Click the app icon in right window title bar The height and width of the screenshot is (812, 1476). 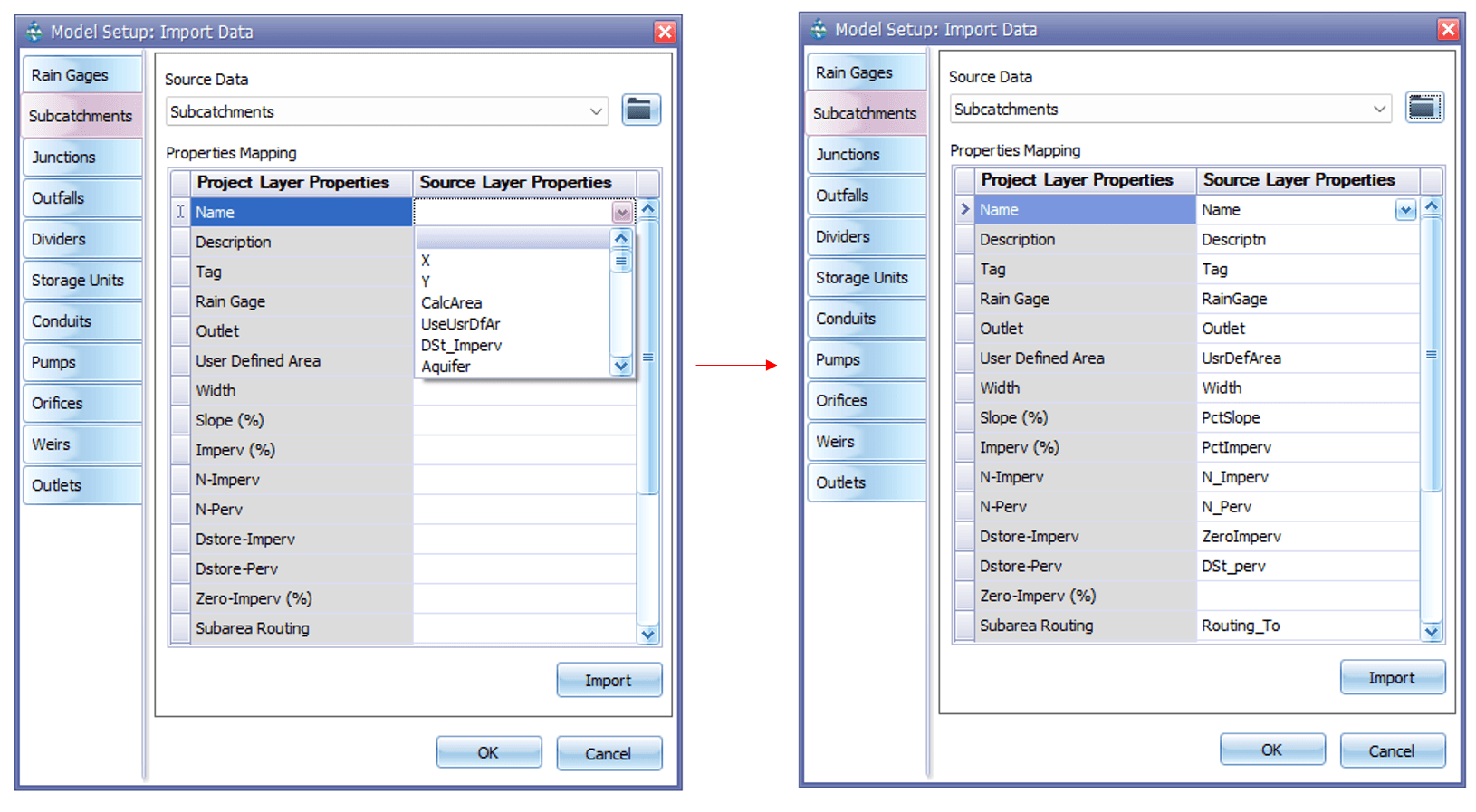point(819,29)
